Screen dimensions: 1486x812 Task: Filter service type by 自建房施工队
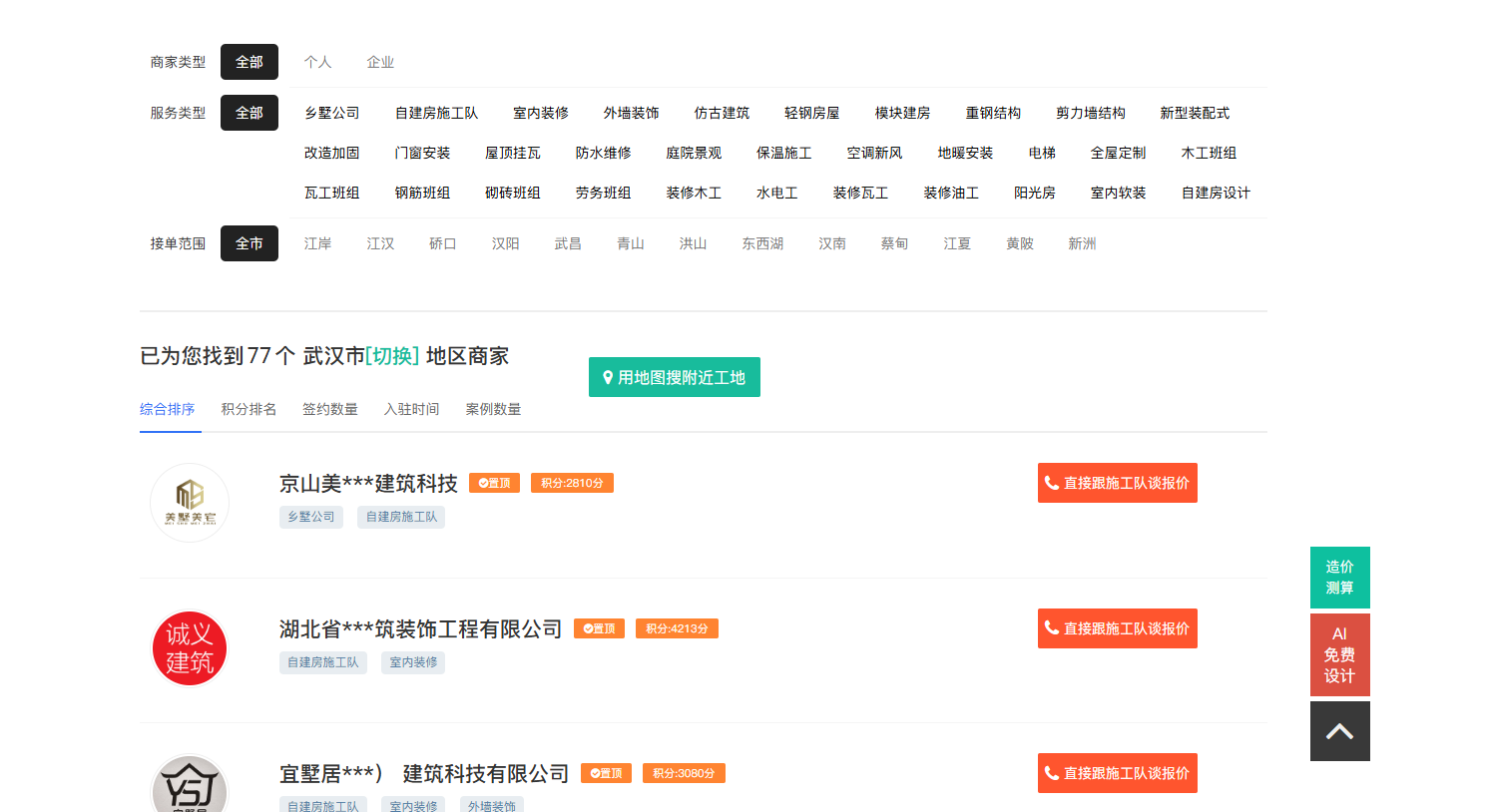tap(436, 113)
